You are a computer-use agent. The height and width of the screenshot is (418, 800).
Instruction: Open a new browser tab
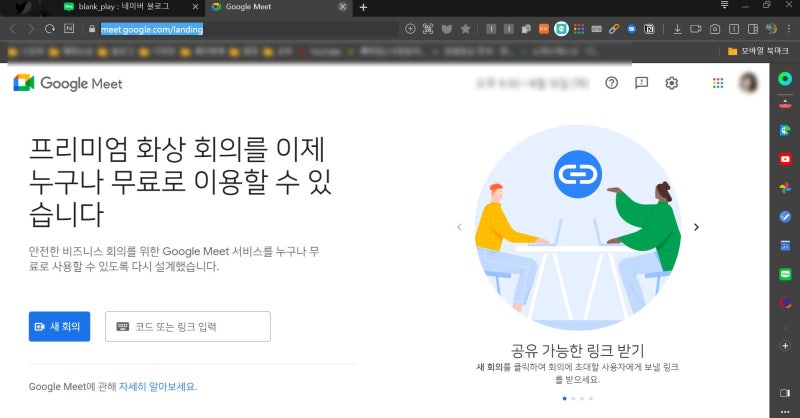point(363,7)
